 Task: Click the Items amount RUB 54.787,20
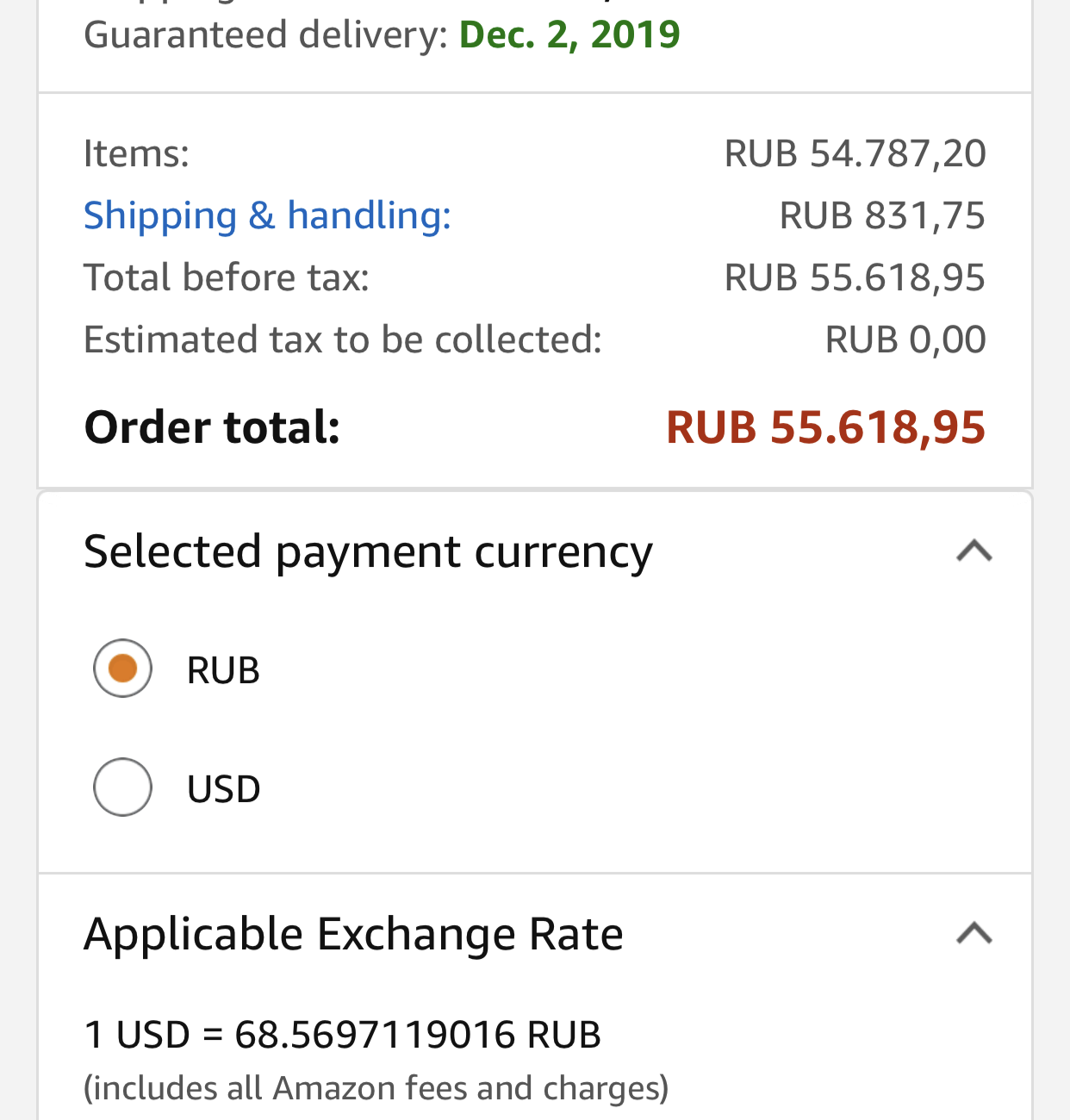coord(855,153)
